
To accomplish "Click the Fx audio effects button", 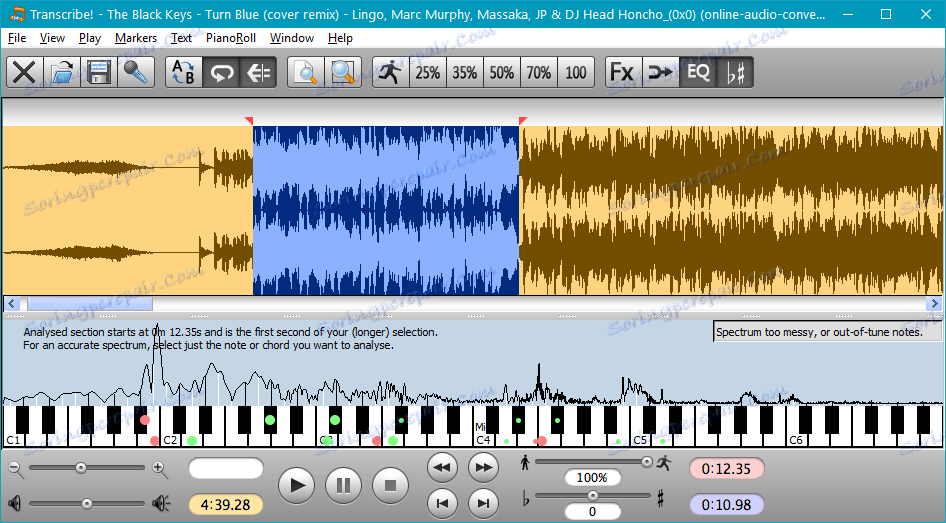I will [x=622, y=72].
